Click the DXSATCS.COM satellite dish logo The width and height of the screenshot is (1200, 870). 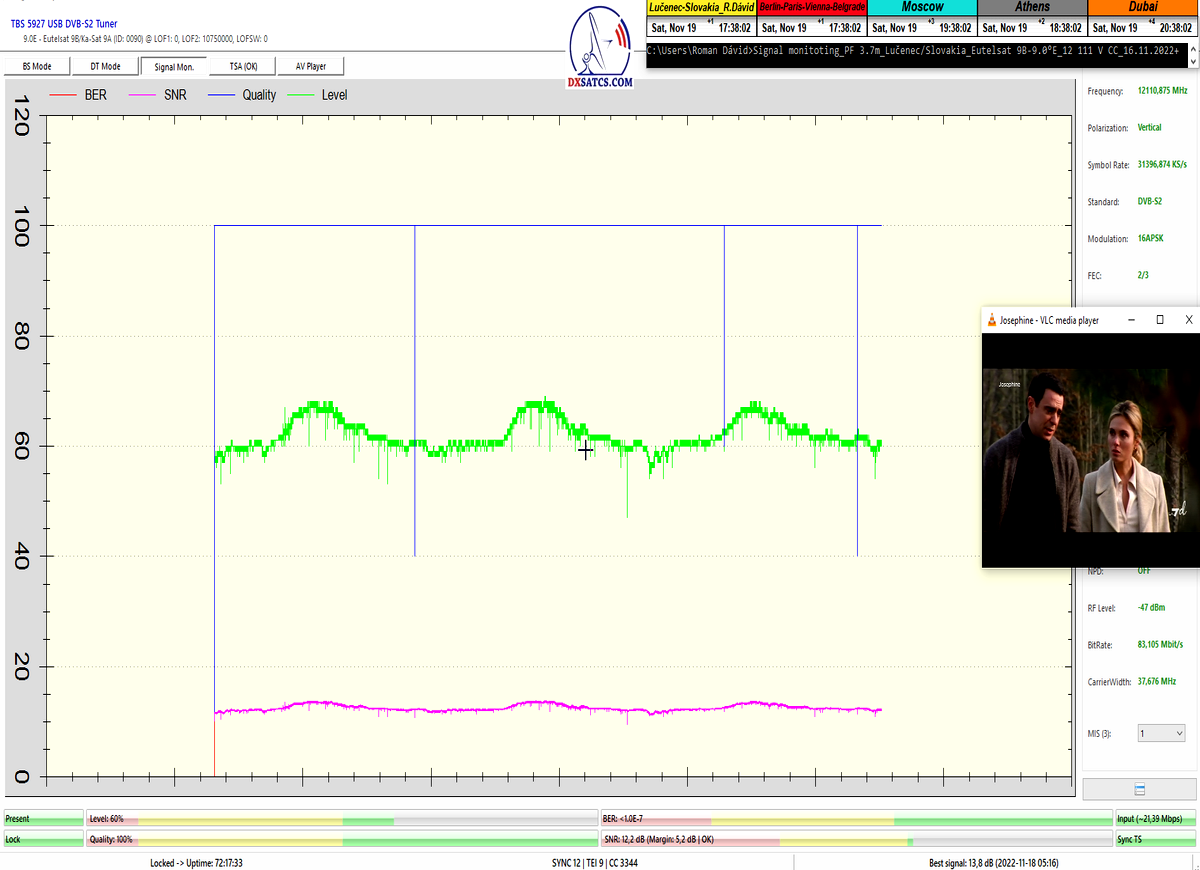point(600,50)
